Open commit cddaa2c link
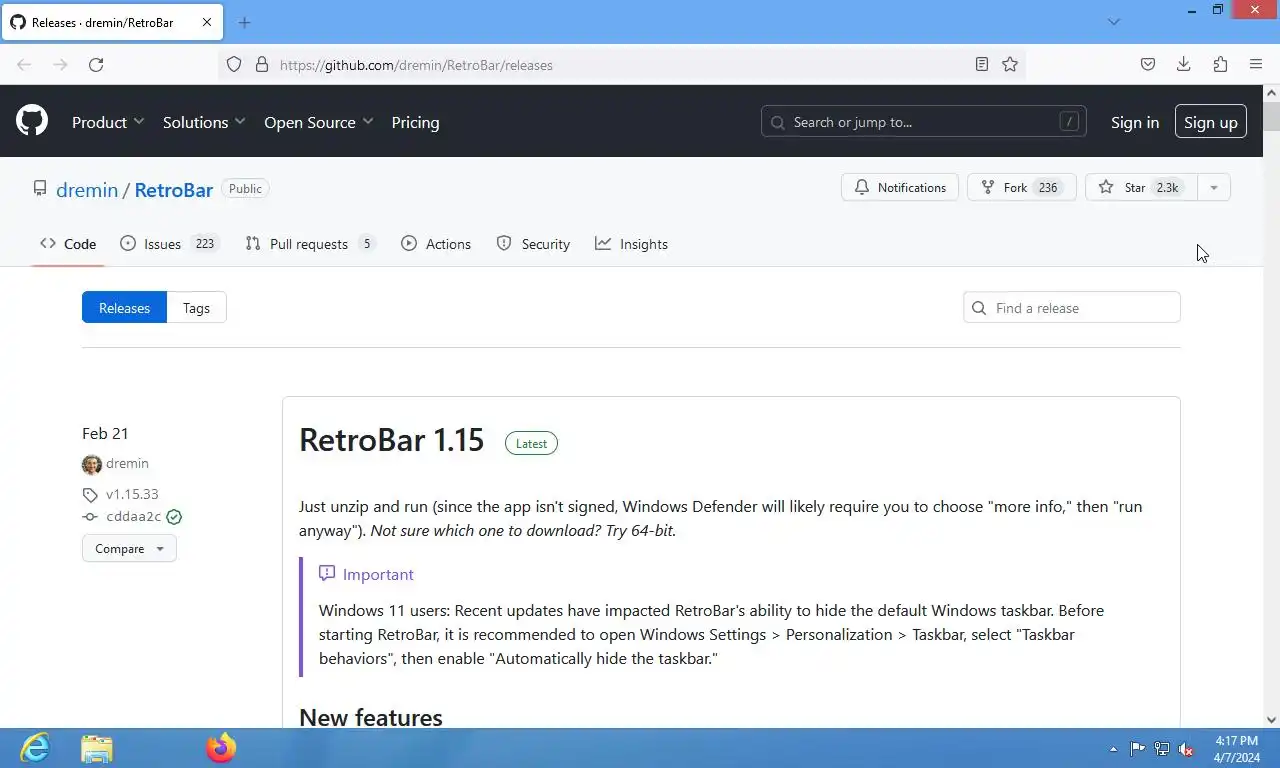Image resolution: width=1280 pixels, height=768 pixels. 134,517
